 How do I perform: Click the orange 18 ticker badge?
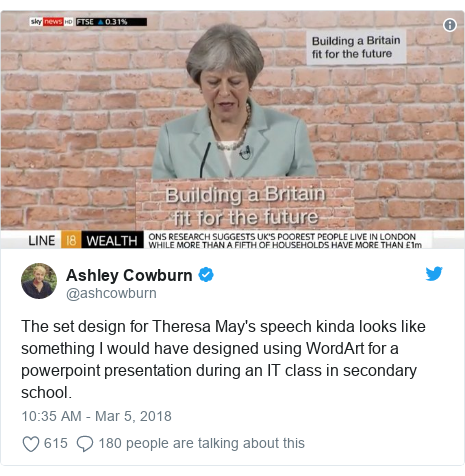point(71,240)
